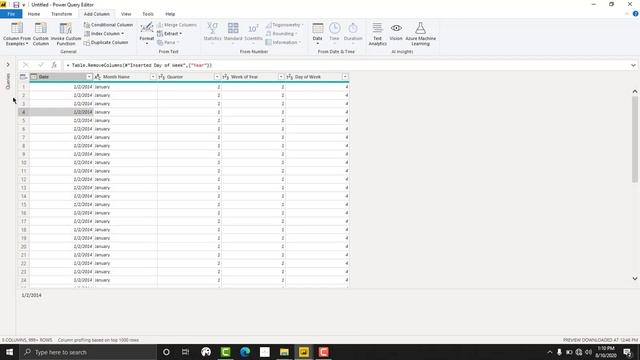Click the Save icon in title bar
The width and height of the screenshot is (640, 360).
pyautogui.click(x=16, y=4)
